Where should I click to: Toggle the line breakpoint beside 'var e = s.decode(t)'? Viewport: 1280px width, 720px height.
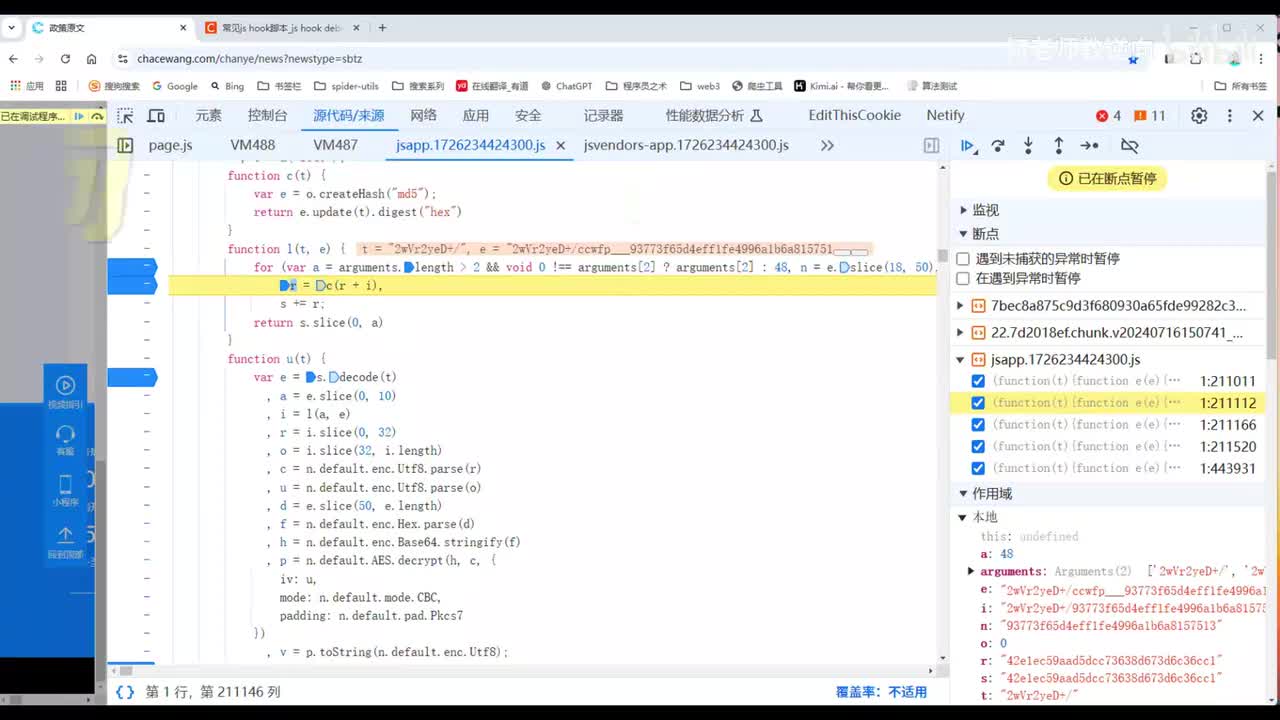(132, 377)
